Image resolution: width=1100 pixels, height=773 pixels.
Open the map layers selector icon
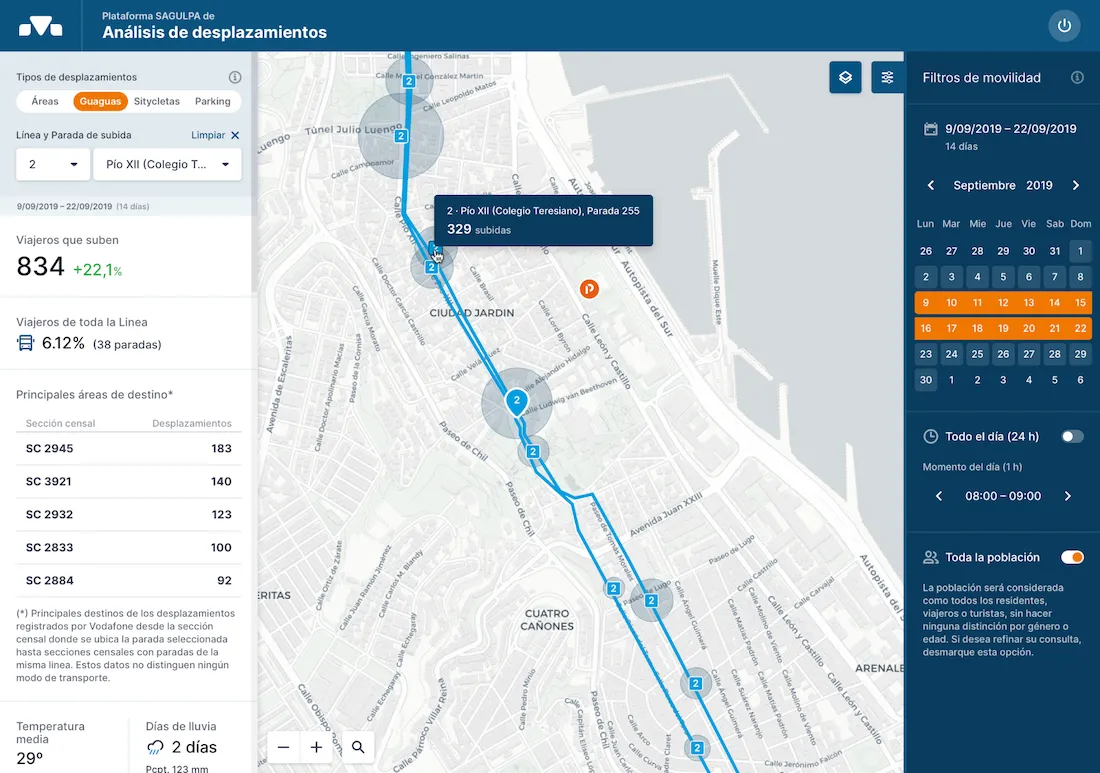click(845, 77)
